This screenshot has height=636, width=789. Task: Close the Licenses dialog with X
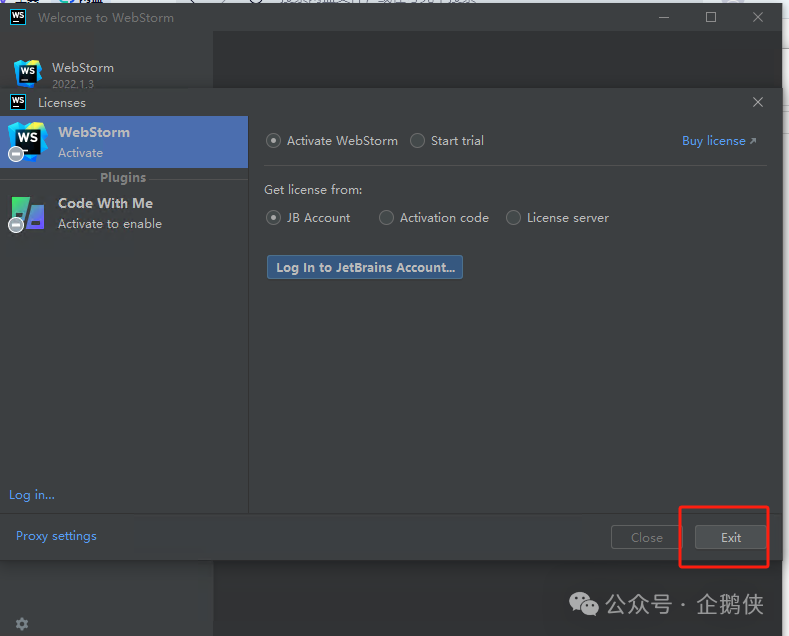pyautogui.click(x=758, y=102)
